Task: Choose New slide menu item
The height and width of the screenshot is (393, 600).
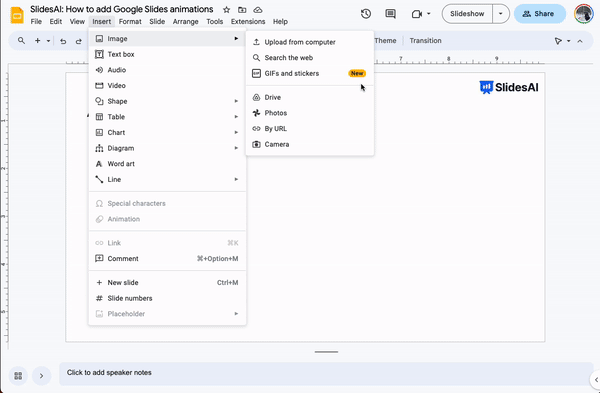Action: point(167,283)
